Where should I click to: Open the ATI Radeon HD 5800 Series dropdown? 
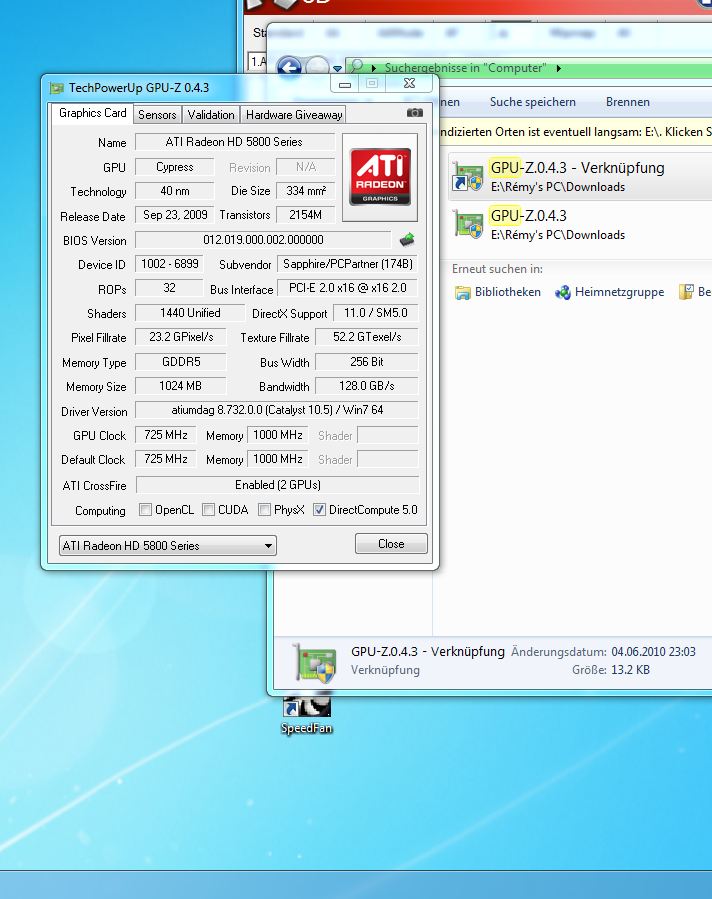tap(167, 545)
